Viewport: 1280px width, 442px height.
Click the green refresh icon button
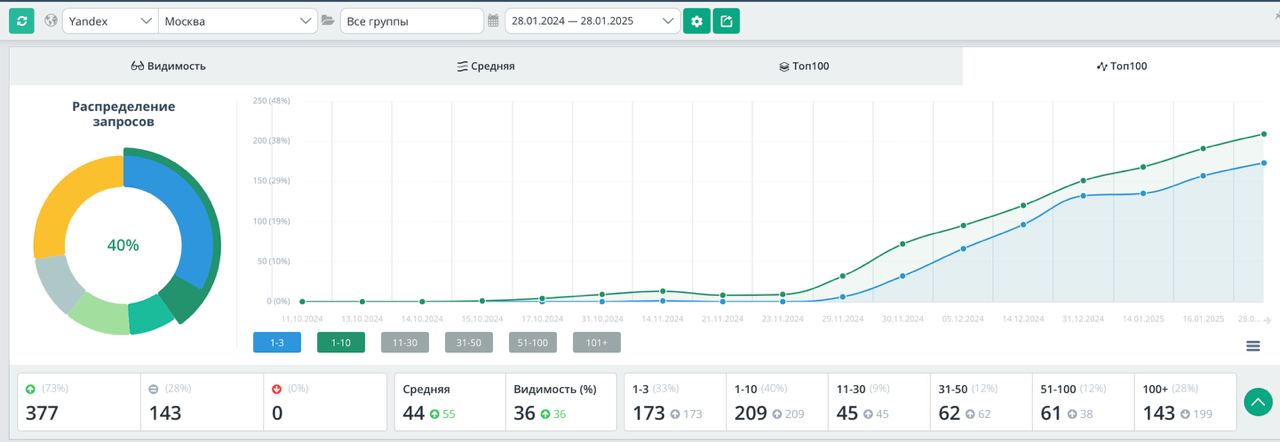[22, 21]
